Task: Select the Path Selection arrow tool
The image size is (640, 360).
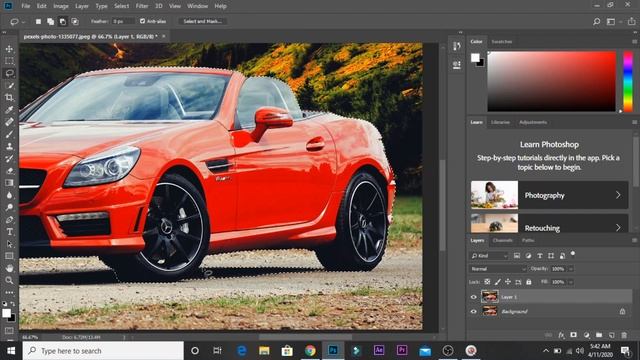Action: point(9,244)
